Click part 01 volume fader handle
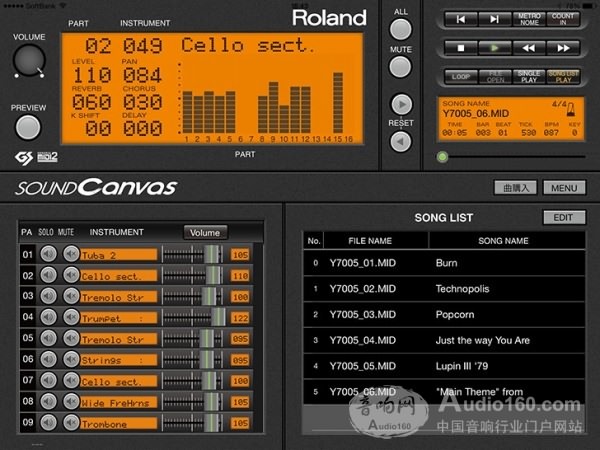Viewport: 600px width, 450px height. click(212, 254)
